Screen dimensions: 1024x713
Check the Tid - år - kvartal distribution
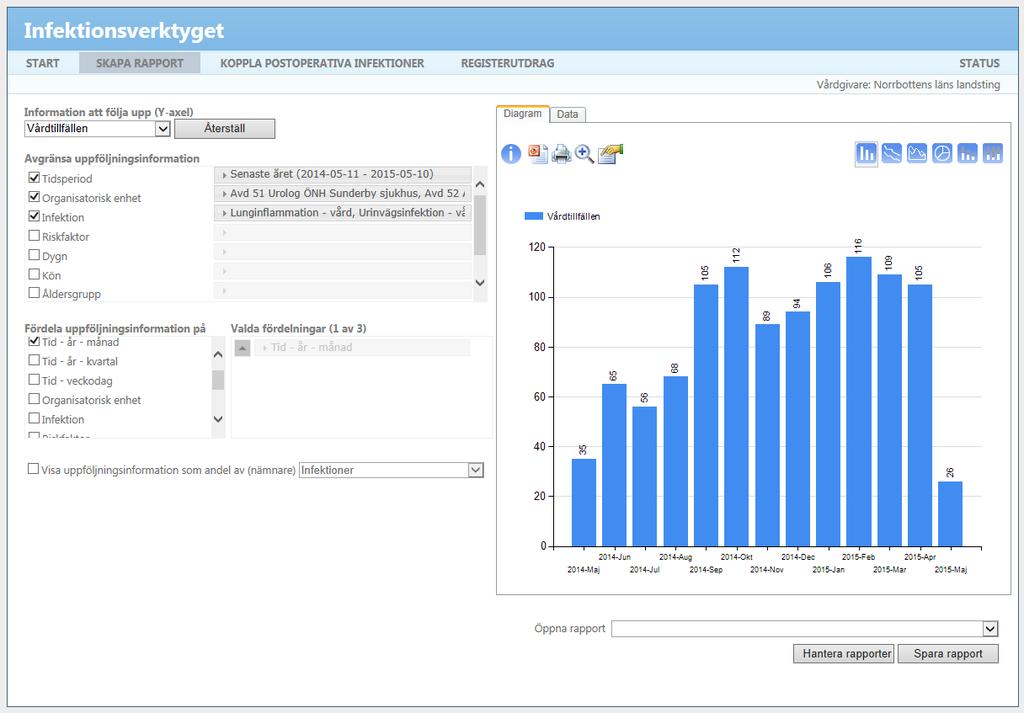click(x=35, y=360)
